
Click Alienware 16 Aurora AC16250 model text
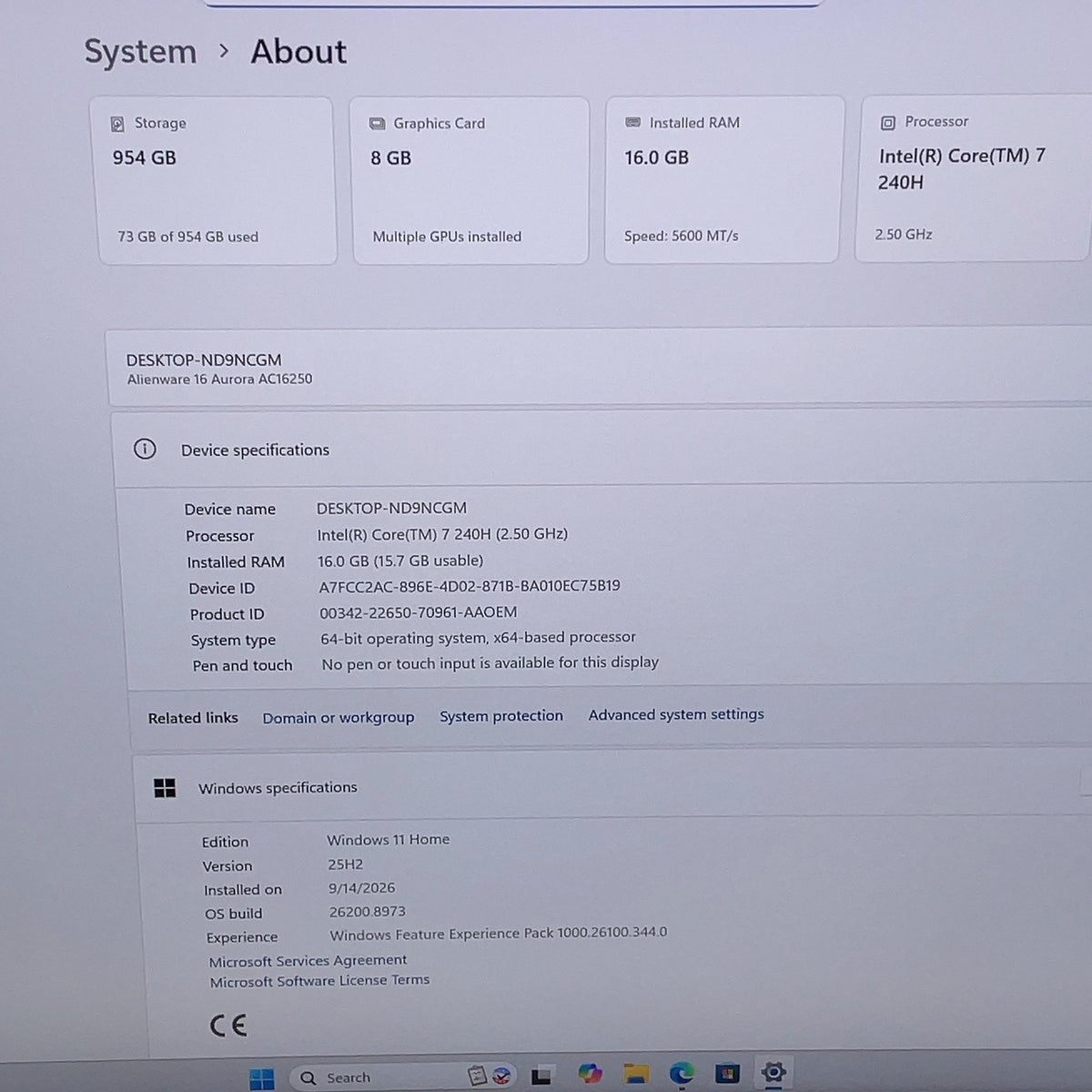(219, 379)
